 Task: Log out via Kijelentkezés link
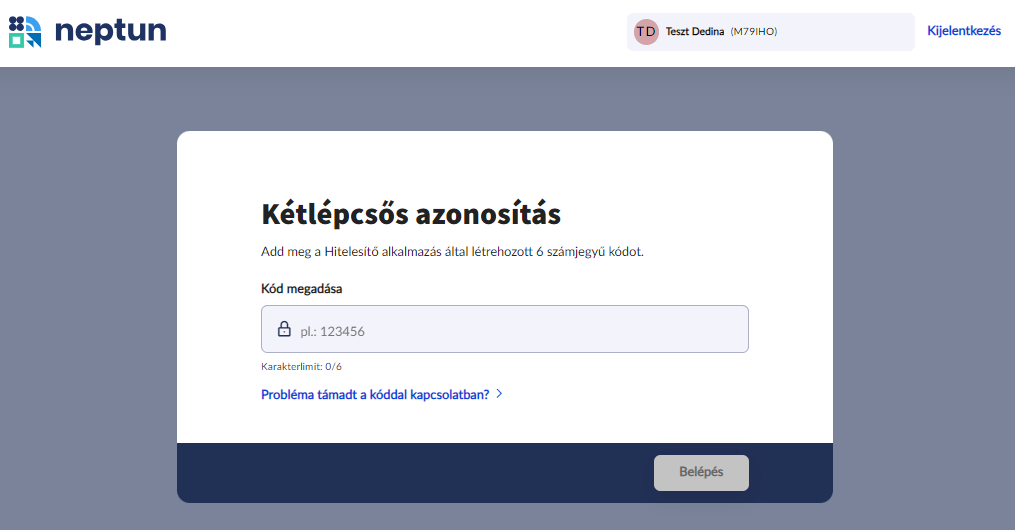pos(964,31)
